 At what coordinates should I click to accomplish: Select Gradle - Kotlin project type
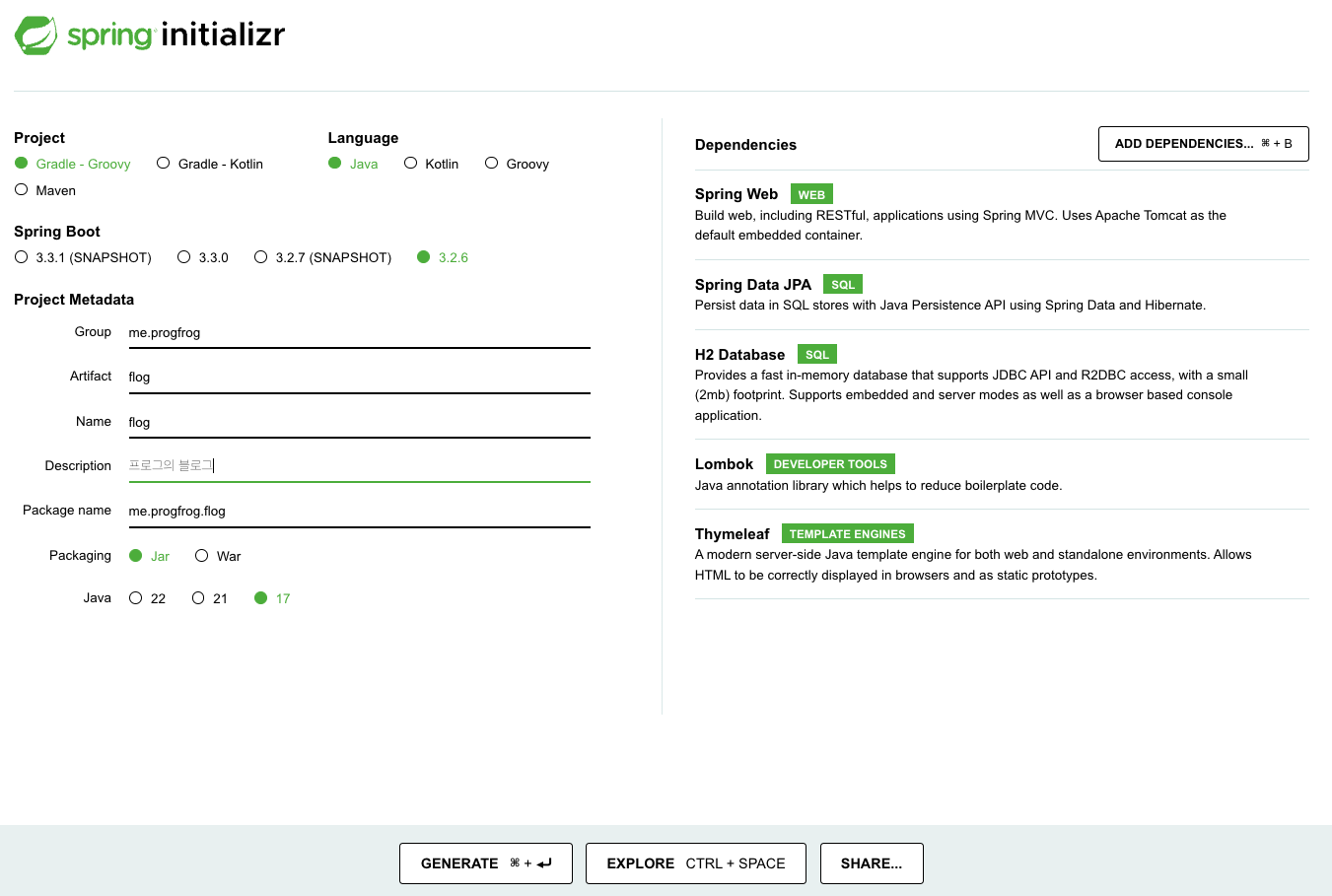[x=210, y=164]
